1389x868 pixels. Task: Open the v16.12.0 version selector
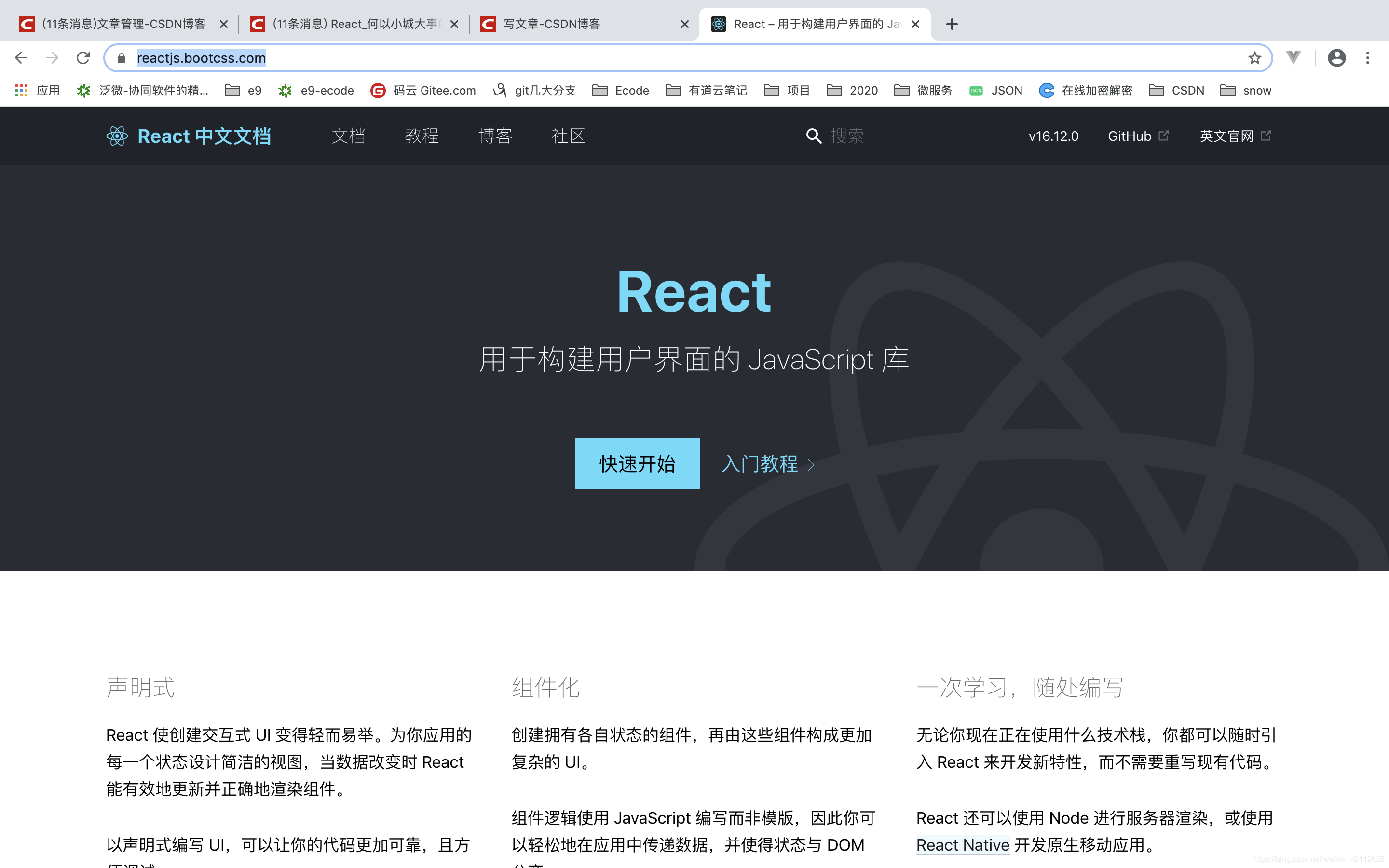point(1053,136)
